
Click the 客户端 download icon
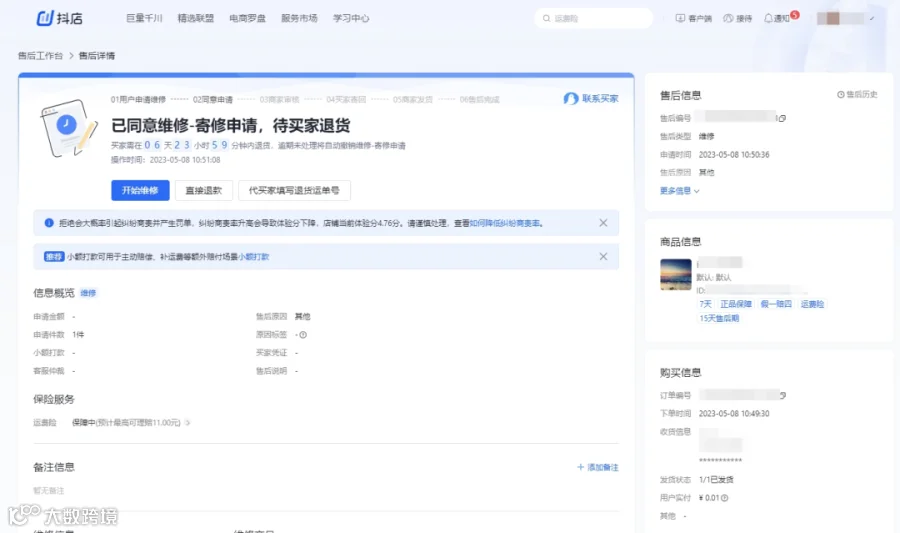[680, 18]
